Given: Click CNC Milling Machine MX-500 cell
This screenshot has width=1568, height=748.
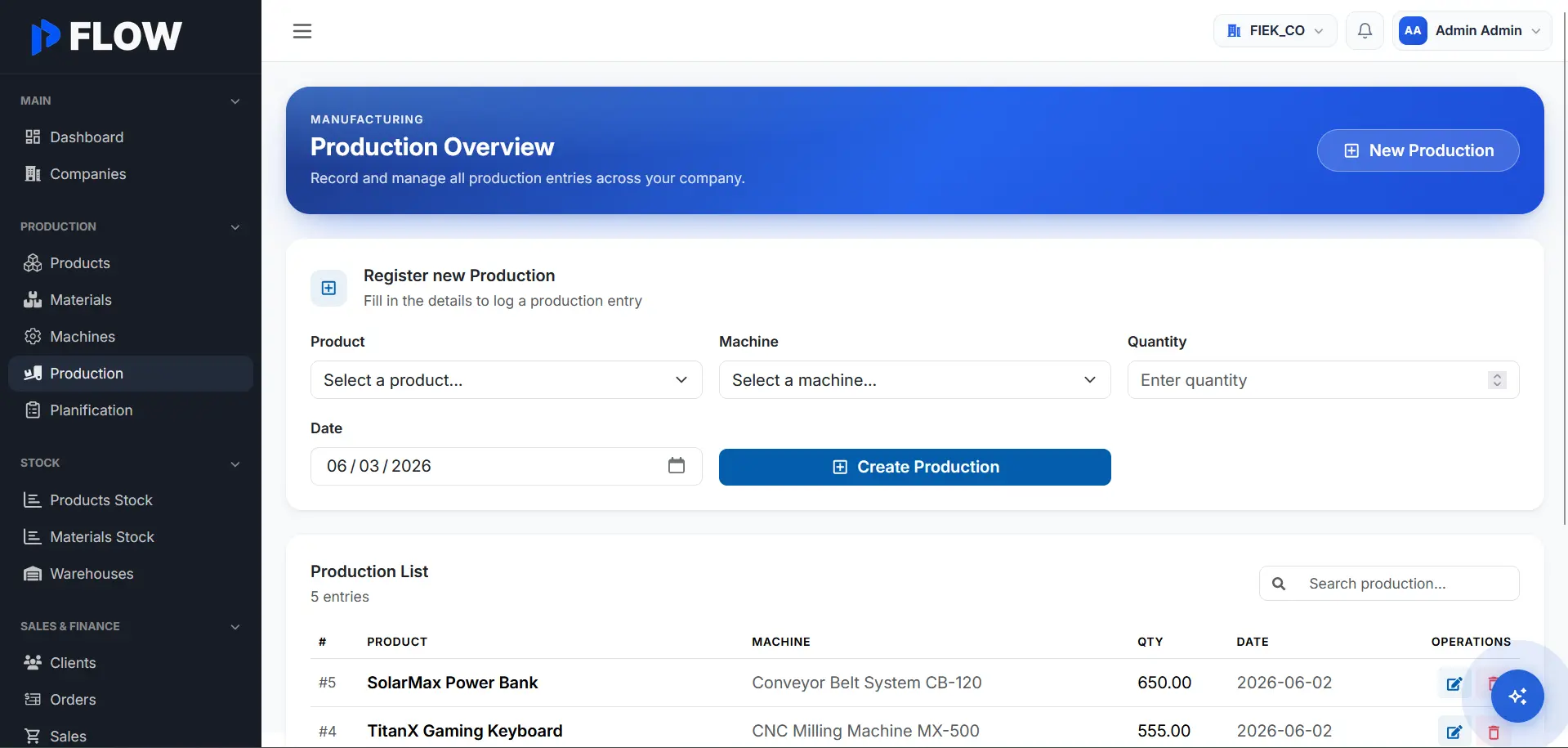Looking at the screenshot, I should [865, 731].
